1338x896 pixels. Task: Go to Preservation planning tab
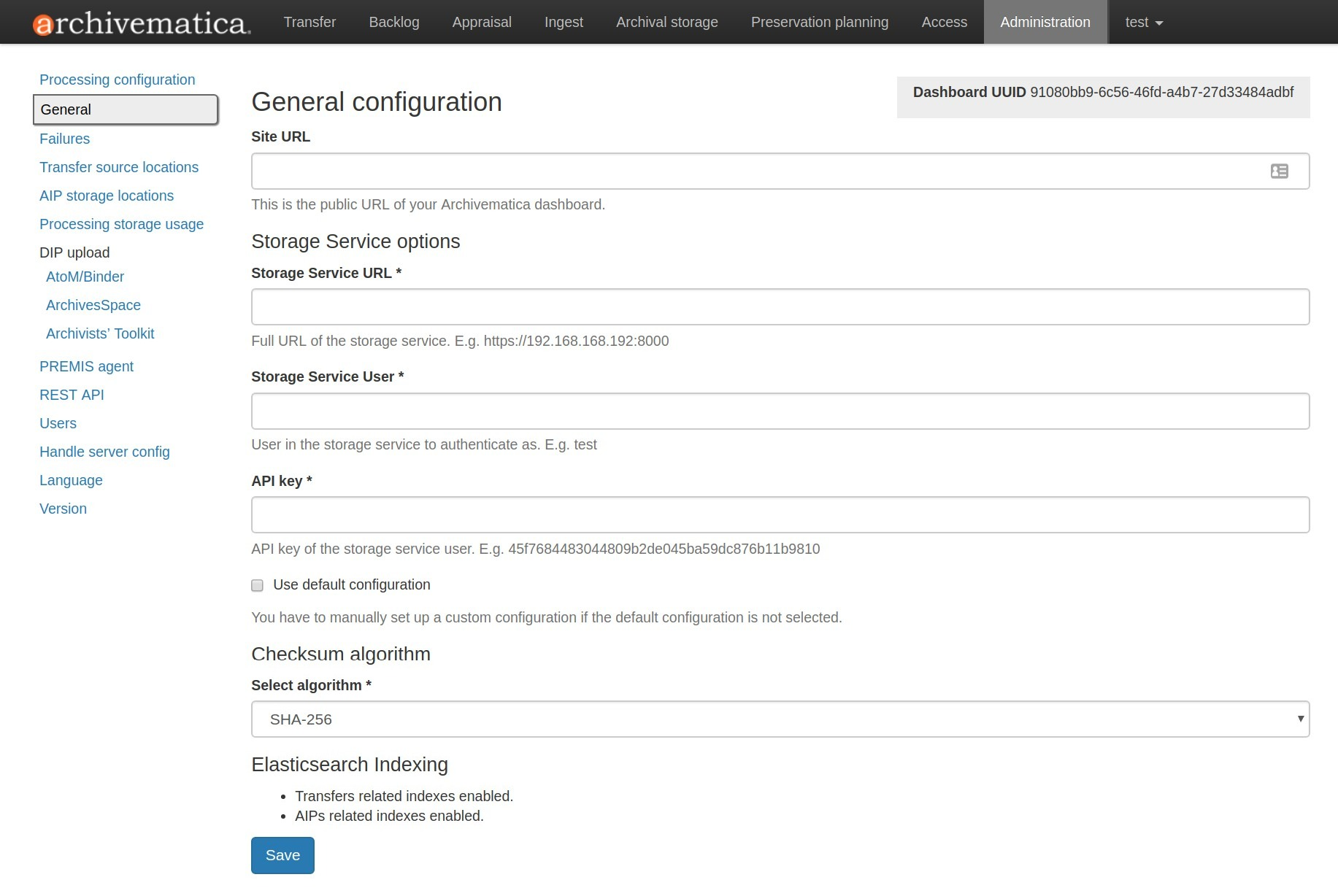819,23
